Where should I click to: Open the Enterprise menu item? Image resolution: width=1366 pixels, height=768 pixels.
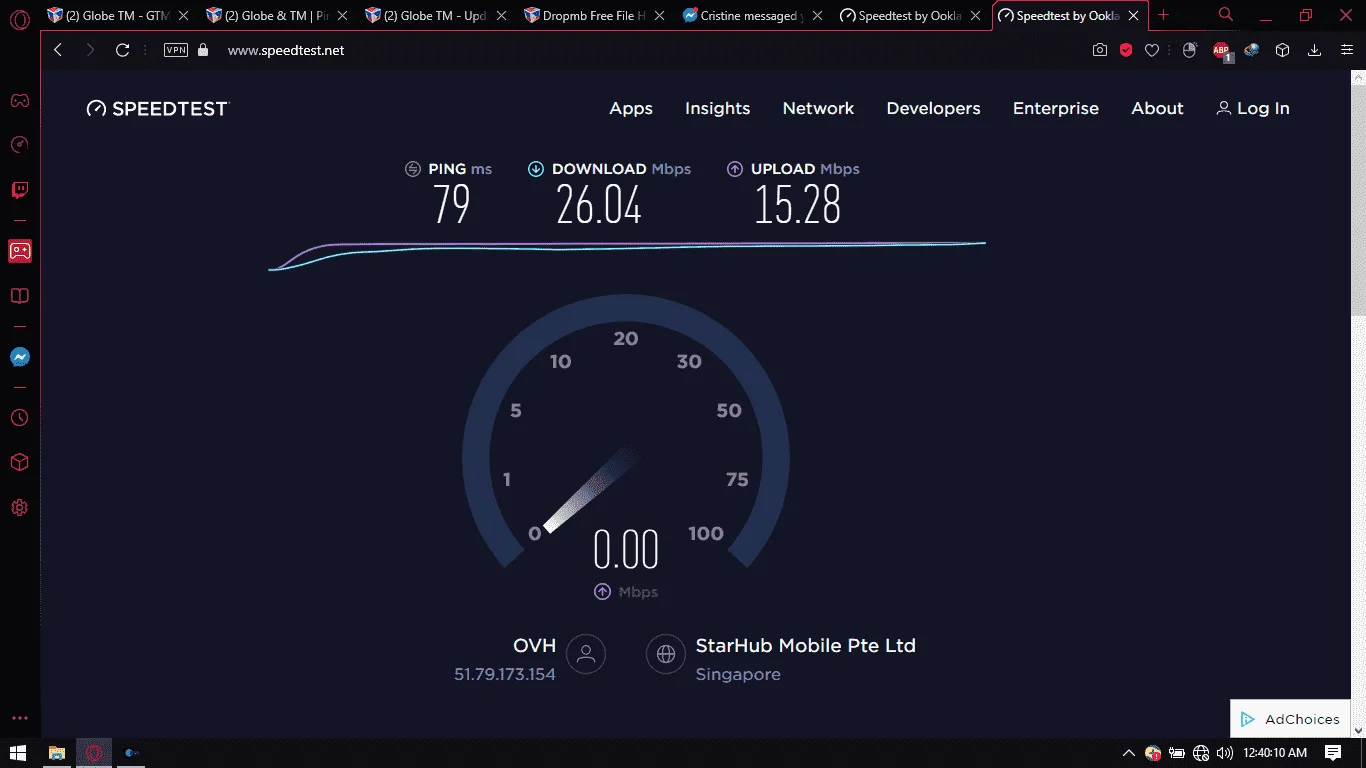point(1056,109)
